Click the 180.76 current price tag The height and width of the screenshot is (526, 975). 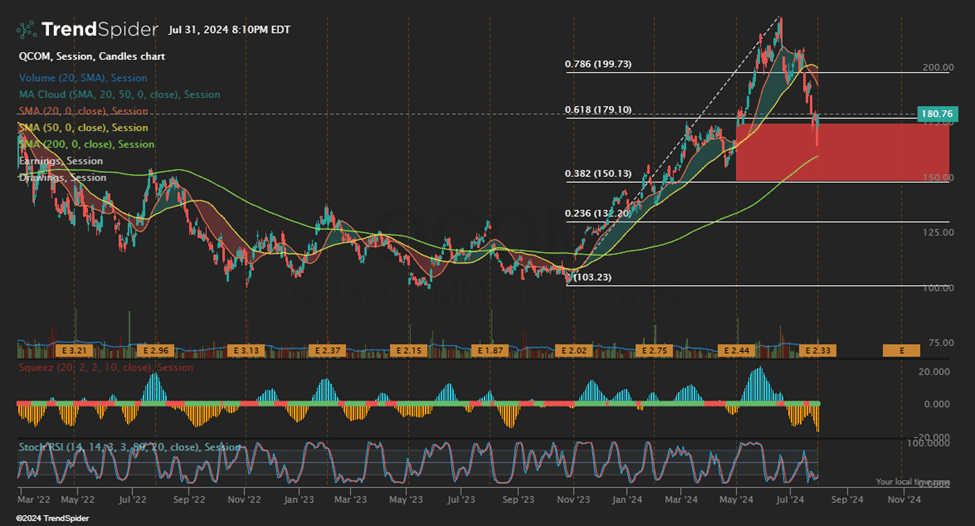tap(936, 115)
